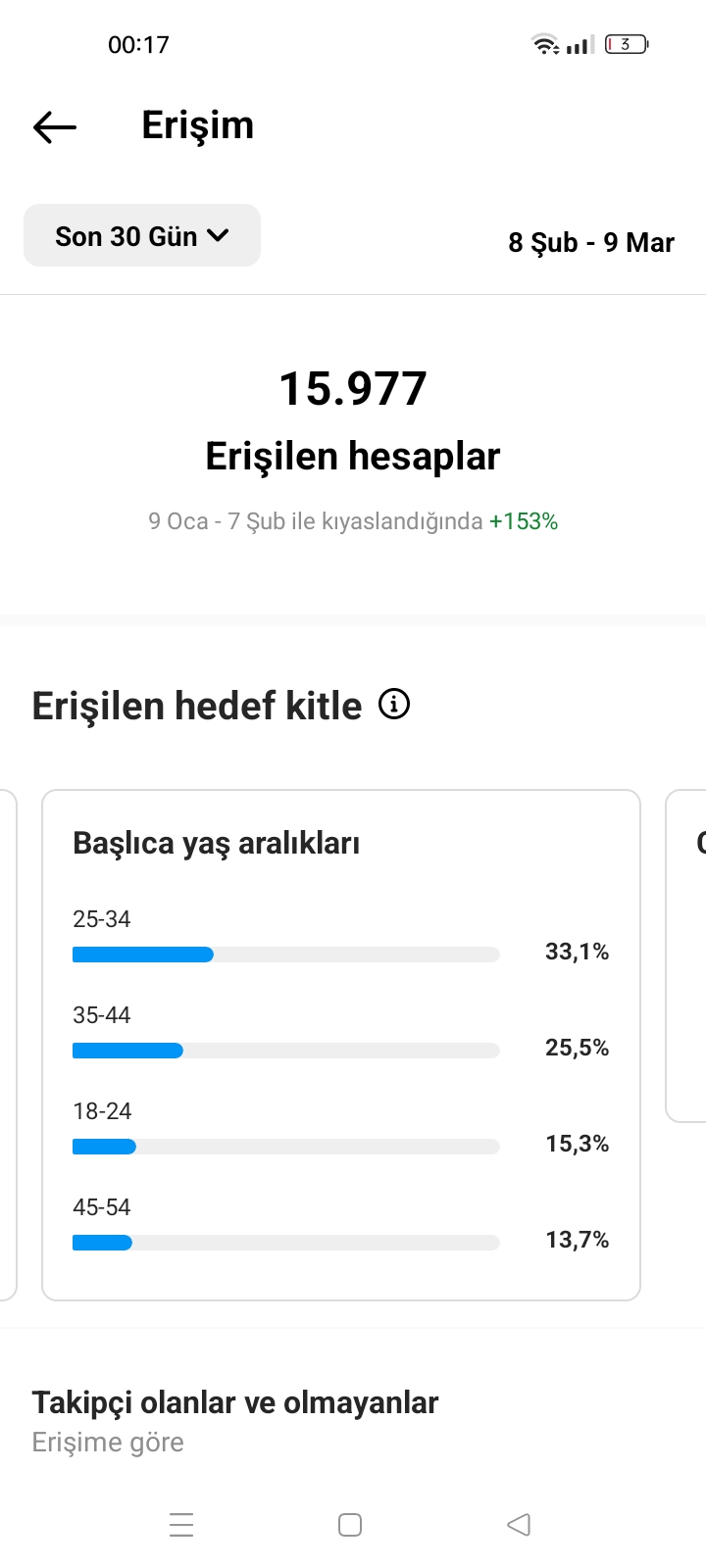Tap the 25-34 age range progress bar
Screen dimensions: 706x1568
pos(286,955)
